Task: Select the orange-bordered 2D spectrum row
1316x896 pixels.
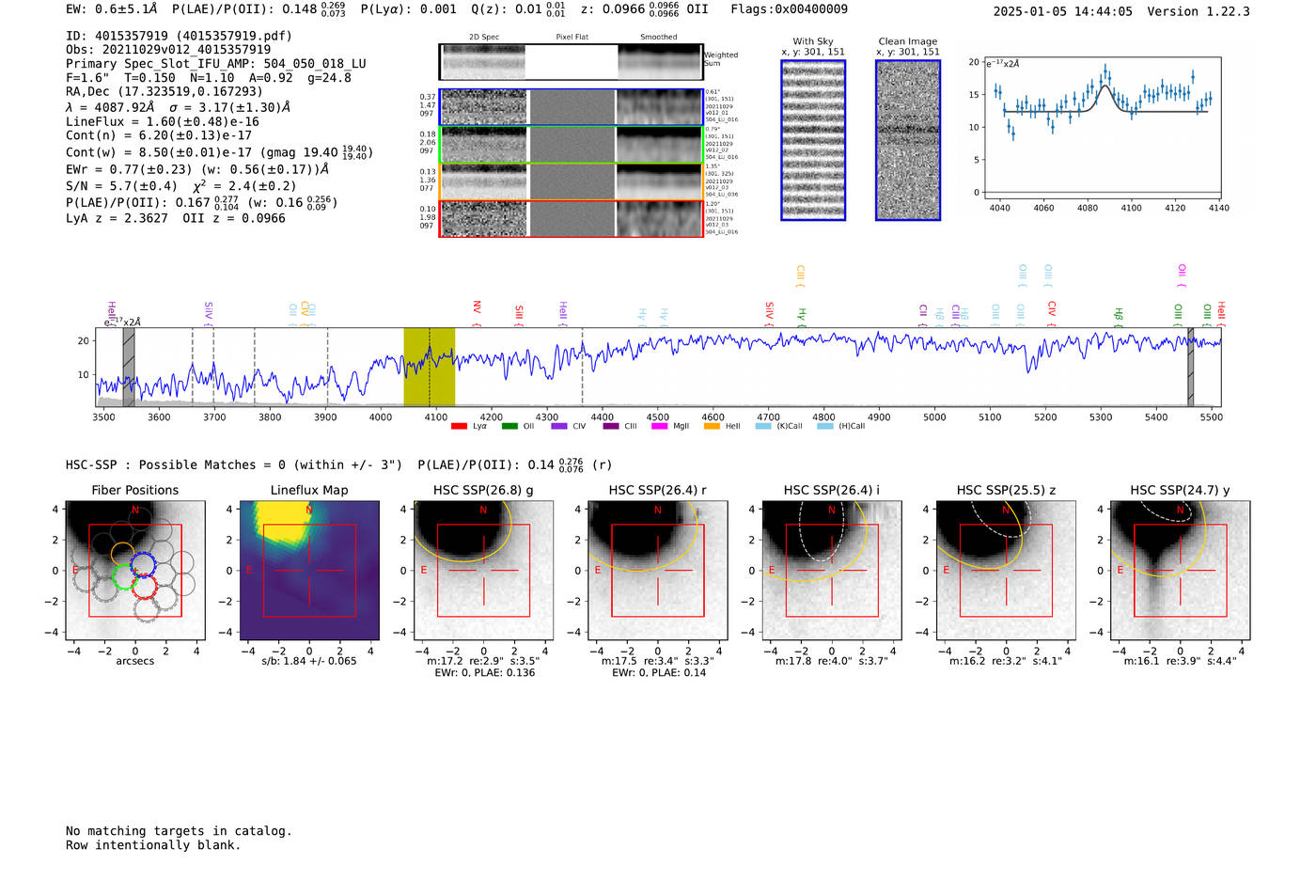Action: 572,181
